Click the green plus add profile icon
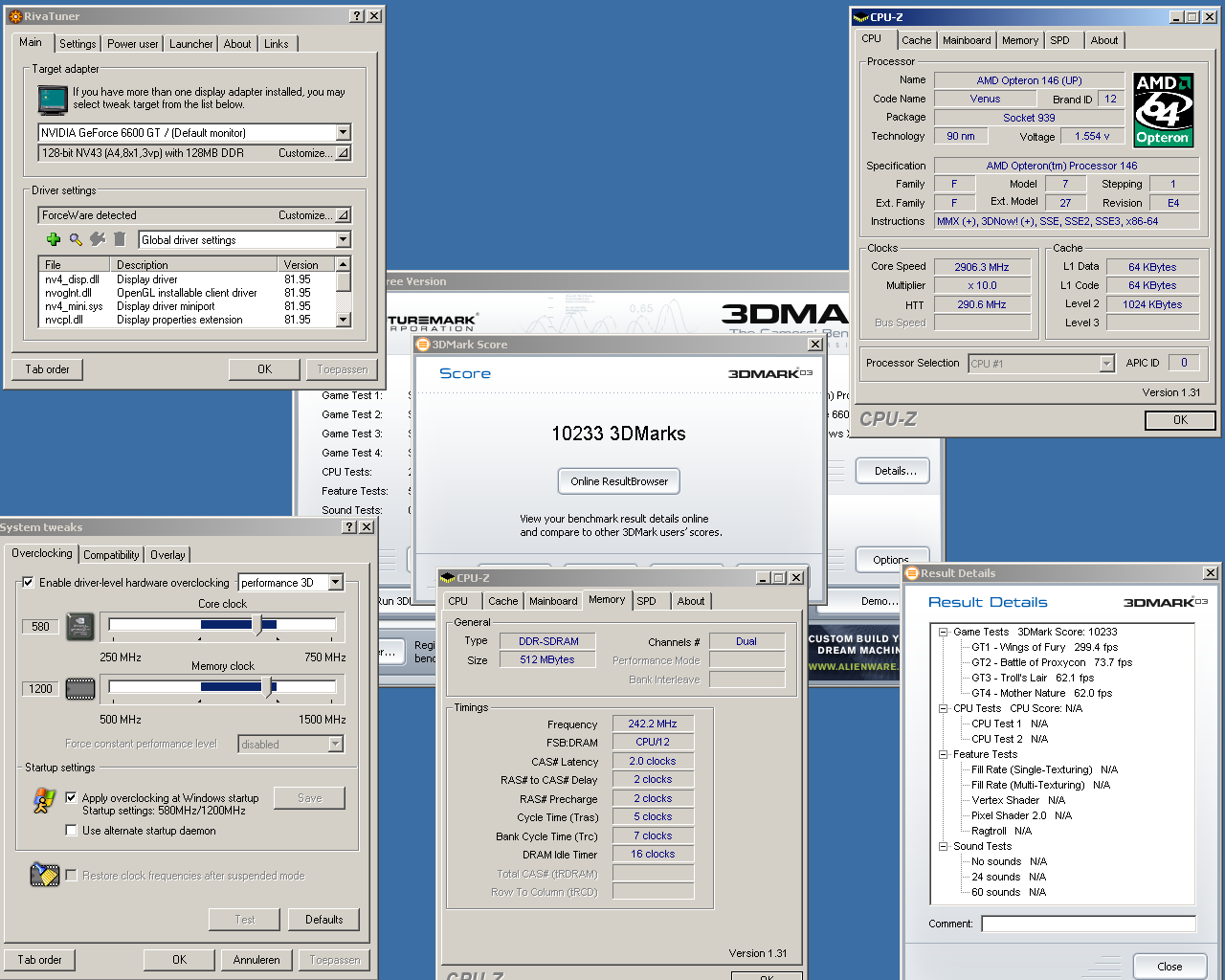The width and height of the screenshot is (1225, 980). click(x=54, y=239)
